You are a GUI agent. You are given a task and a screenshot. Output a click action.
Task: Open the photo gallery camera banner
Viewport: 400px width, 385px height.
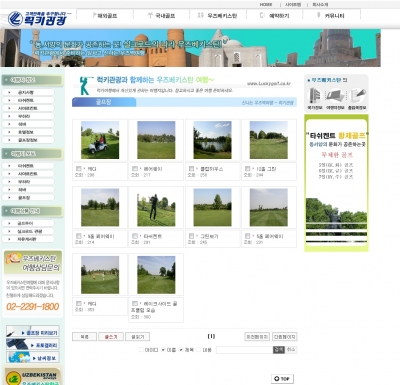pos(33,345)
